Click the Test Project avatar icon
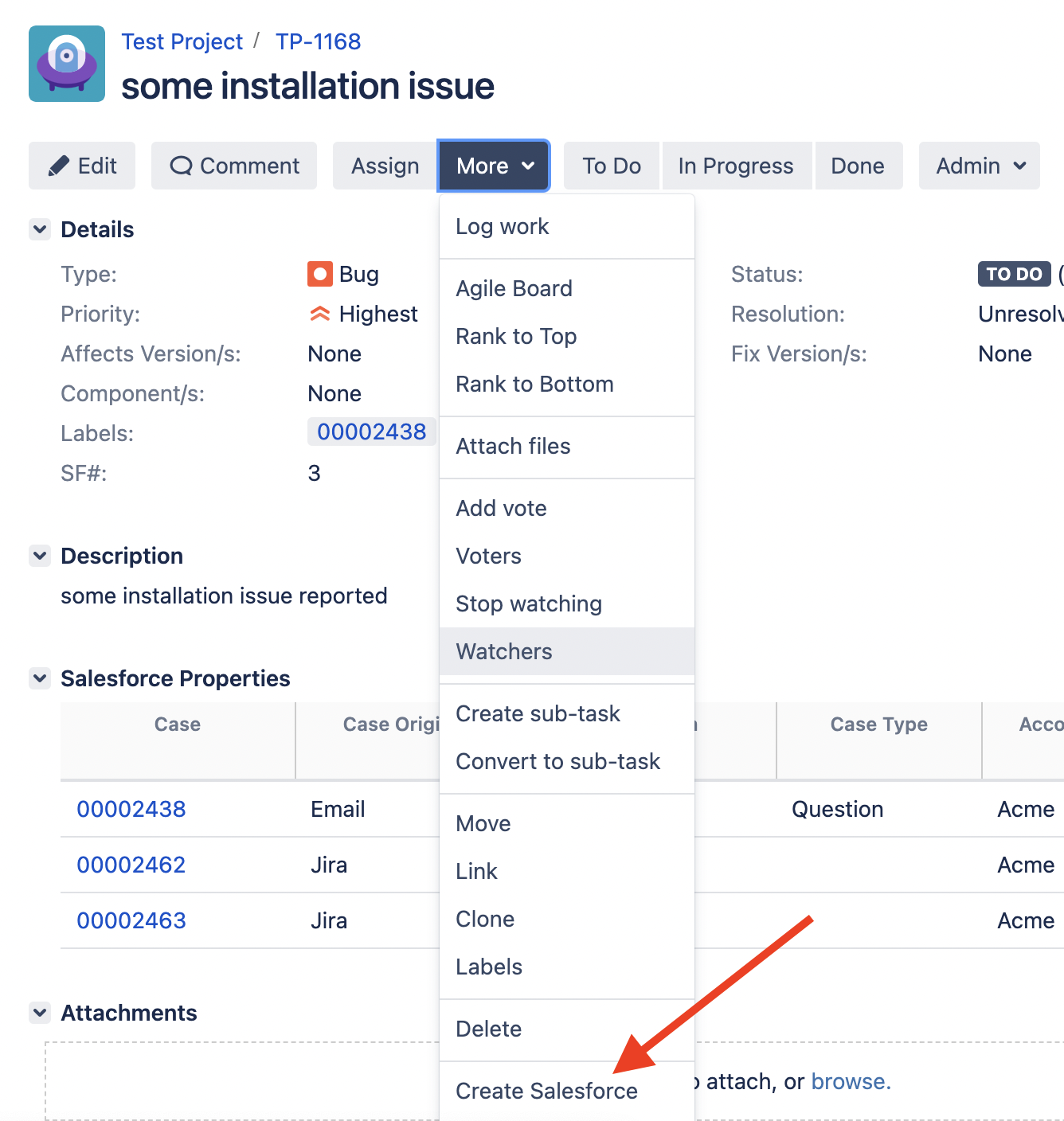1064x1121 pixels. click(x=67, y=64)
